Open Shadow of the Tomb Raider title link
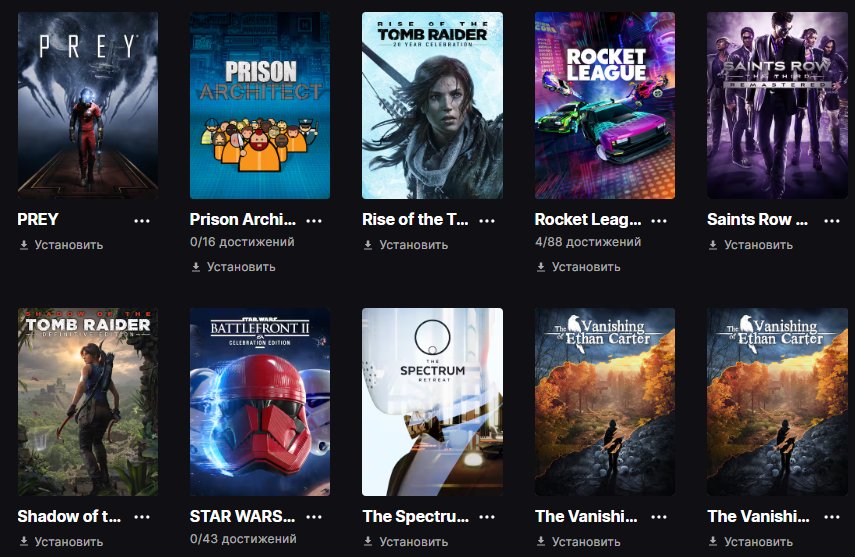 click(x=69, y=516)
